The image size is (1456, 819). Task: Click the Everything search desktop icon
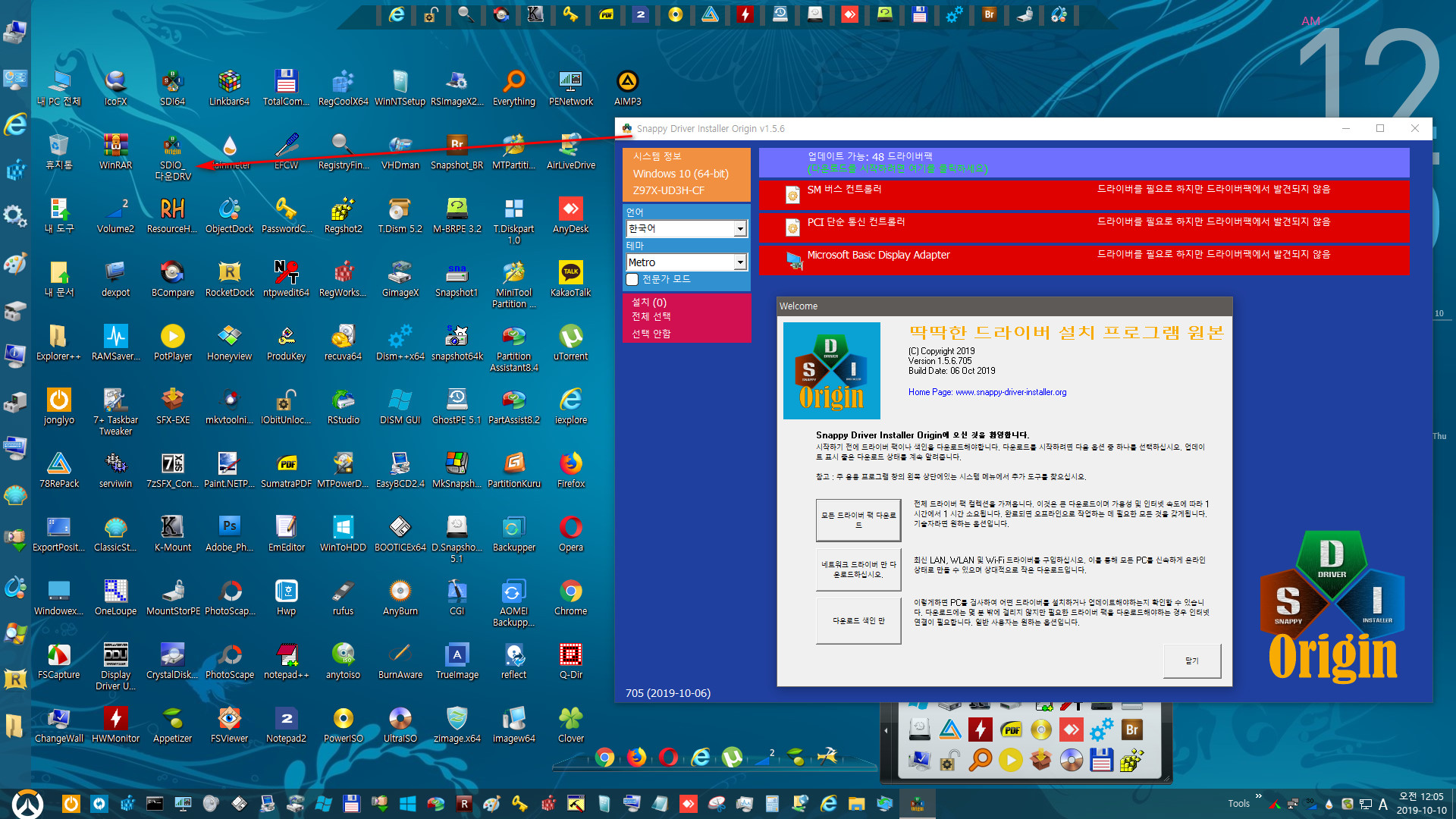click(514, 88)
